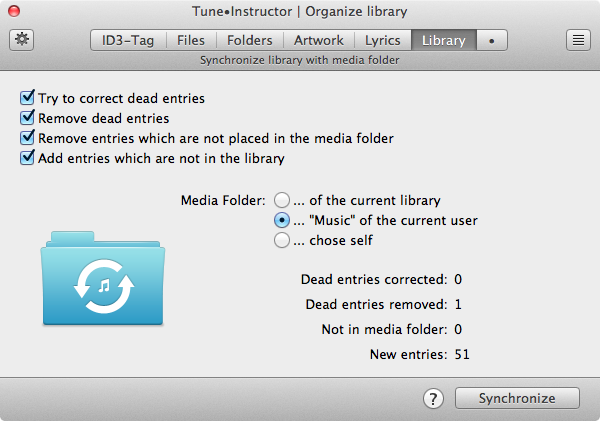Select "Music" of the current user option
This screenshot has width=600, height=421.
point(282,220)
